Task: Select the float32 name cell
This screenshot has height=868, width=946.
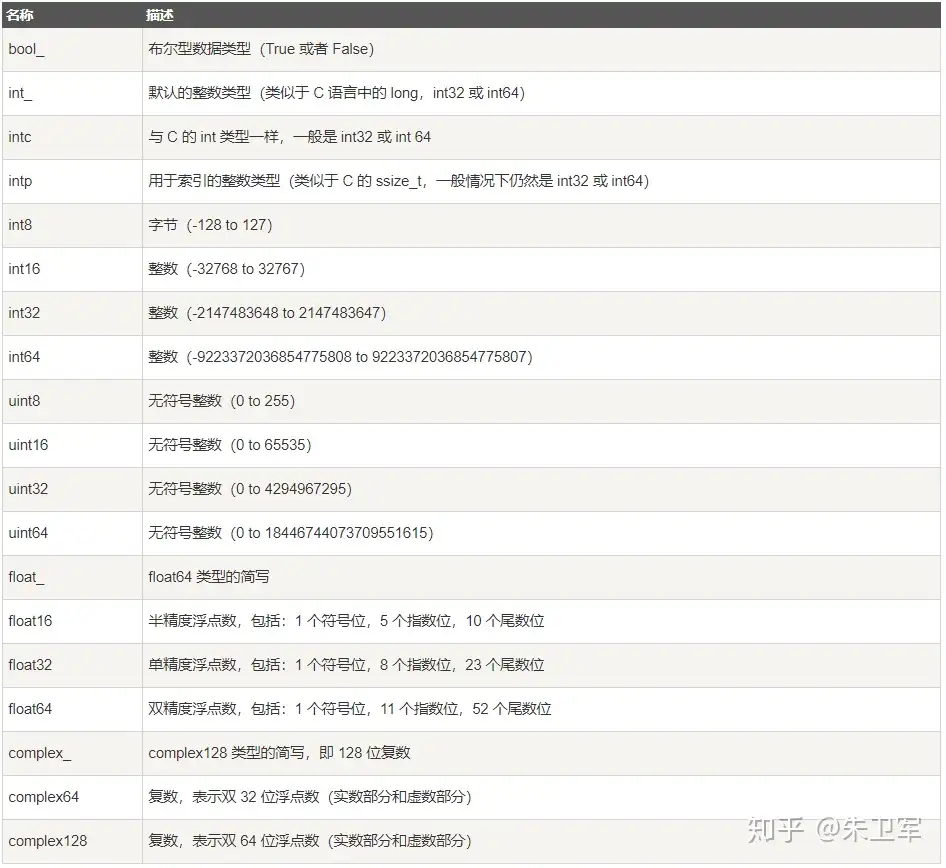Action: (72, 666)
